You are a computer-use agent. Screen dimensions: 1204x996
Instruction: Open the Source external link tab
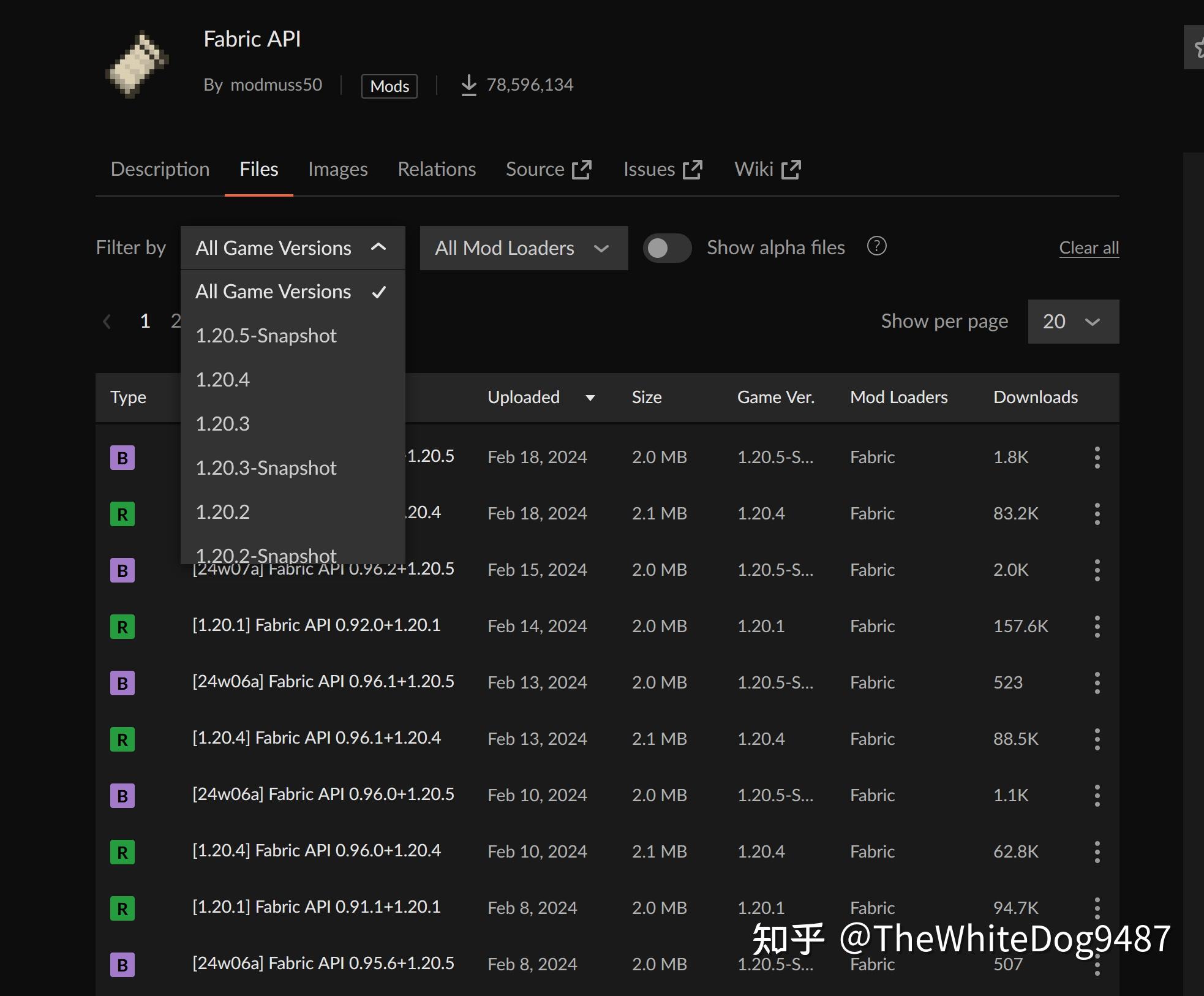click(x=548, y=169)
